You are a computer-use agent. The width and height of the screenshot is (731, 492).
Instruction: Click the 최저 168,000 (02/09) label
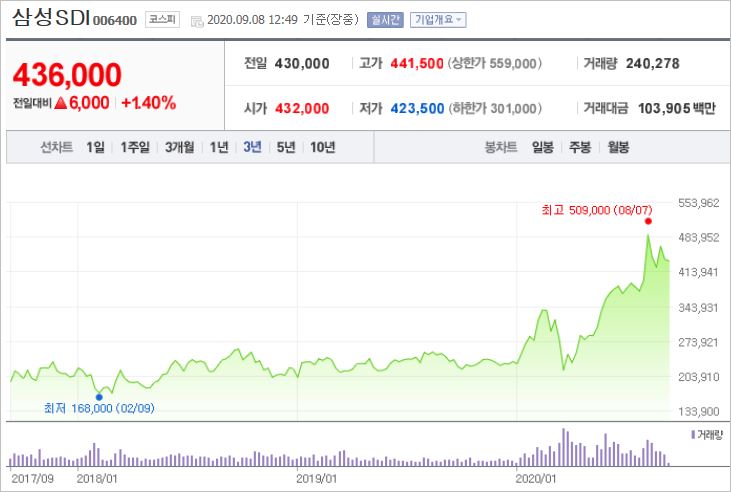[99, 409]
